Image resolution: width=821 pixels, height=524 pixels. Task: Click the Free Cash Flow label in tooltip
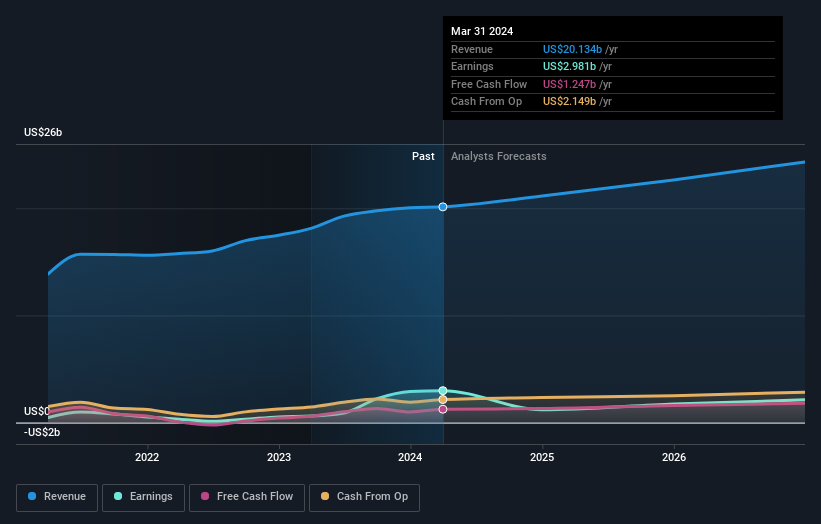tap(489, 84)
